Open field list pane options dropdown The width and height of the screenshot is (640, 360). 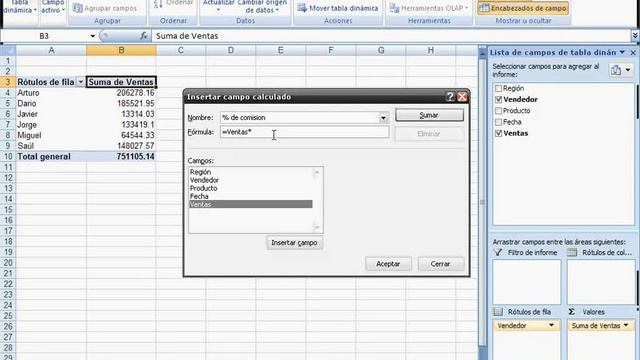(x=622, y=52)
